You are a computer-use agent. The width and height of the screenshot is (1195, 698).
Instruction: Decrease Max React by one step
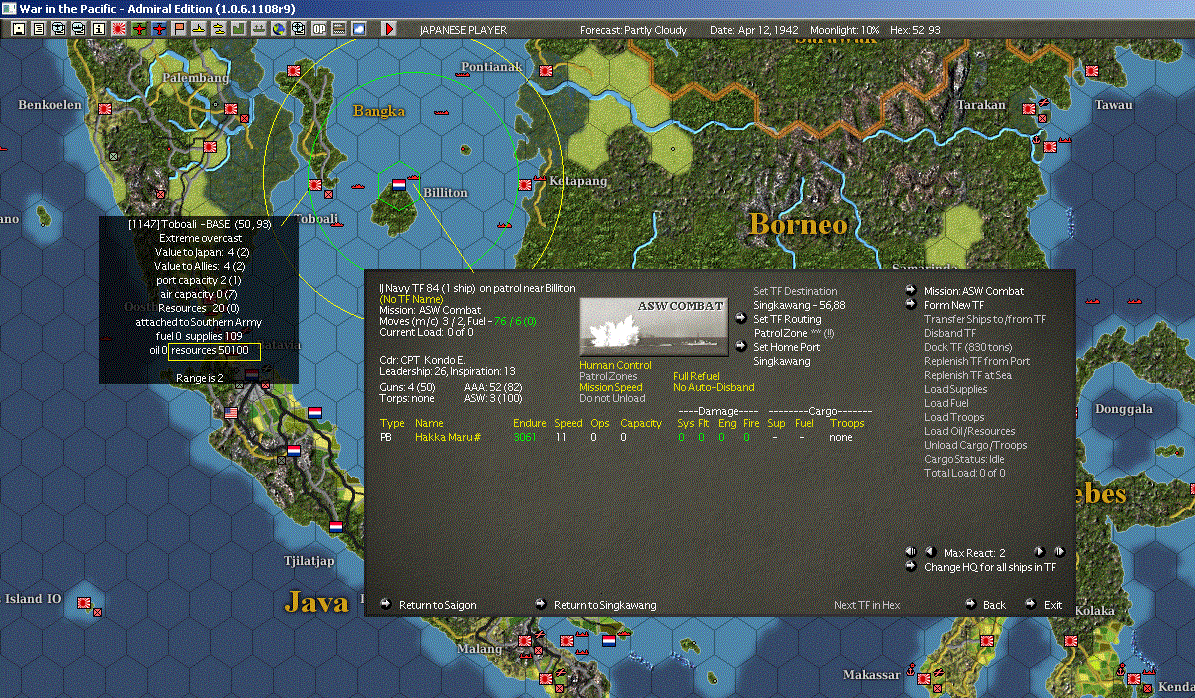coord(930,552)
